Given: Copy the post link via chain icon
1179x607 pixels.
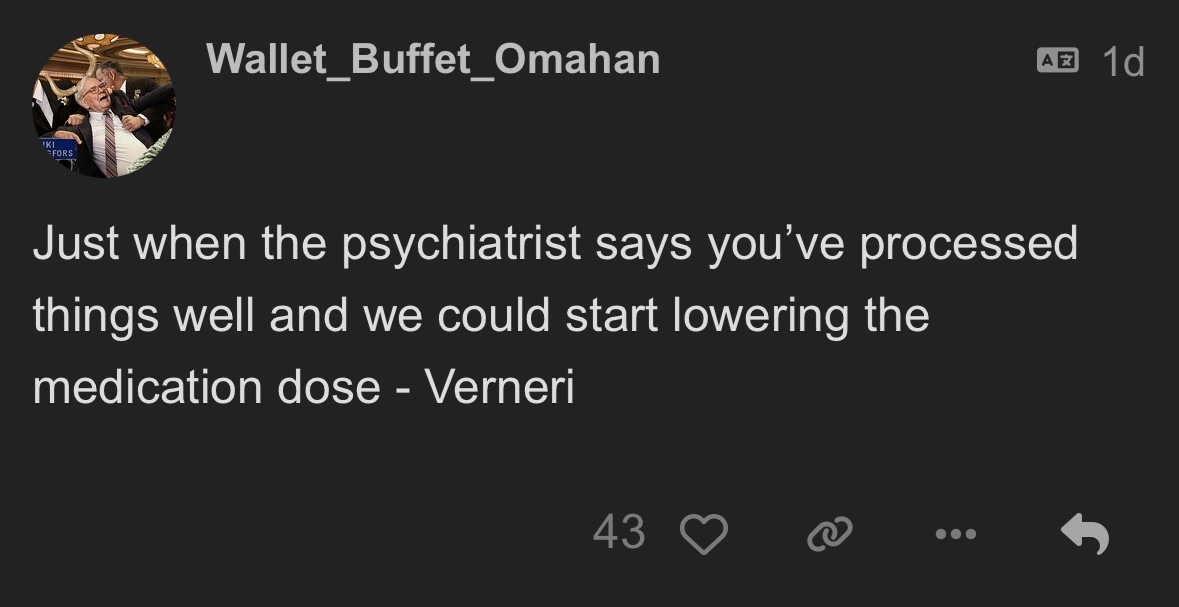Looking at the screenshot, I should 830,534.
